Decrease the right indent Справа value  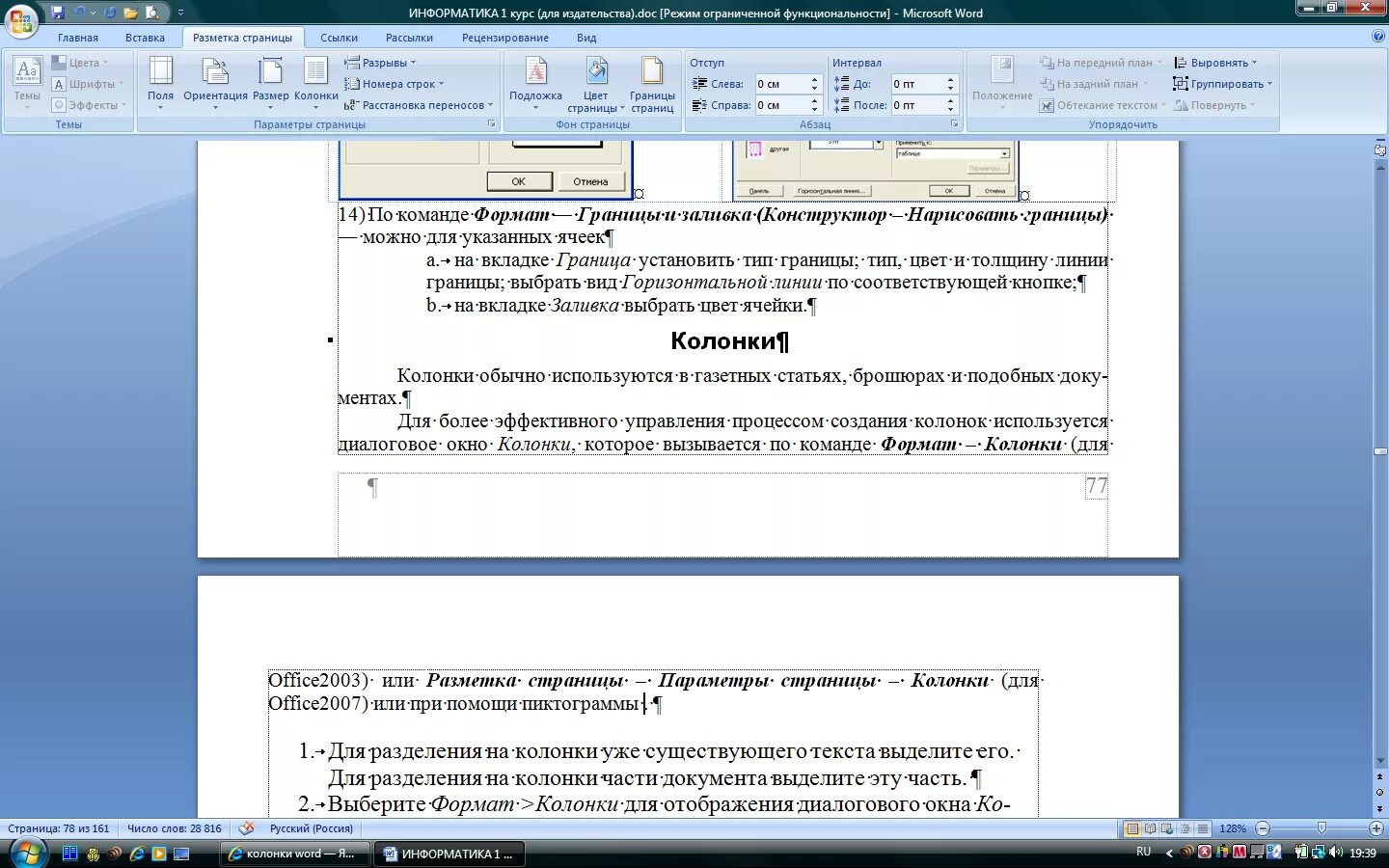[814, 109]
